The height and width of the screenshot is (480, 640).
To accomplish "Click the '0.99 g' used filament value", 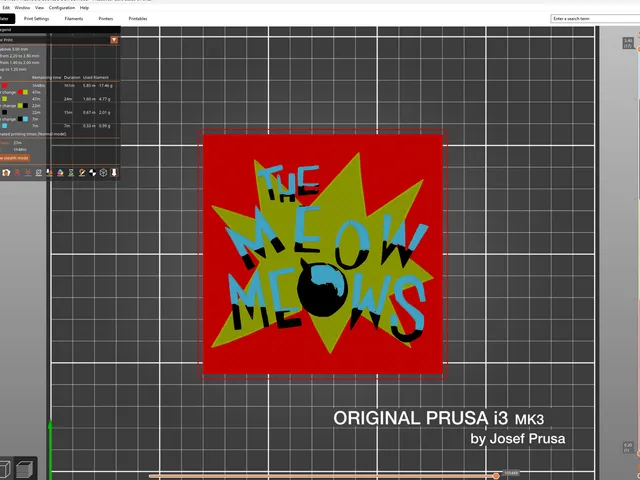I will [x=104, y=126].
